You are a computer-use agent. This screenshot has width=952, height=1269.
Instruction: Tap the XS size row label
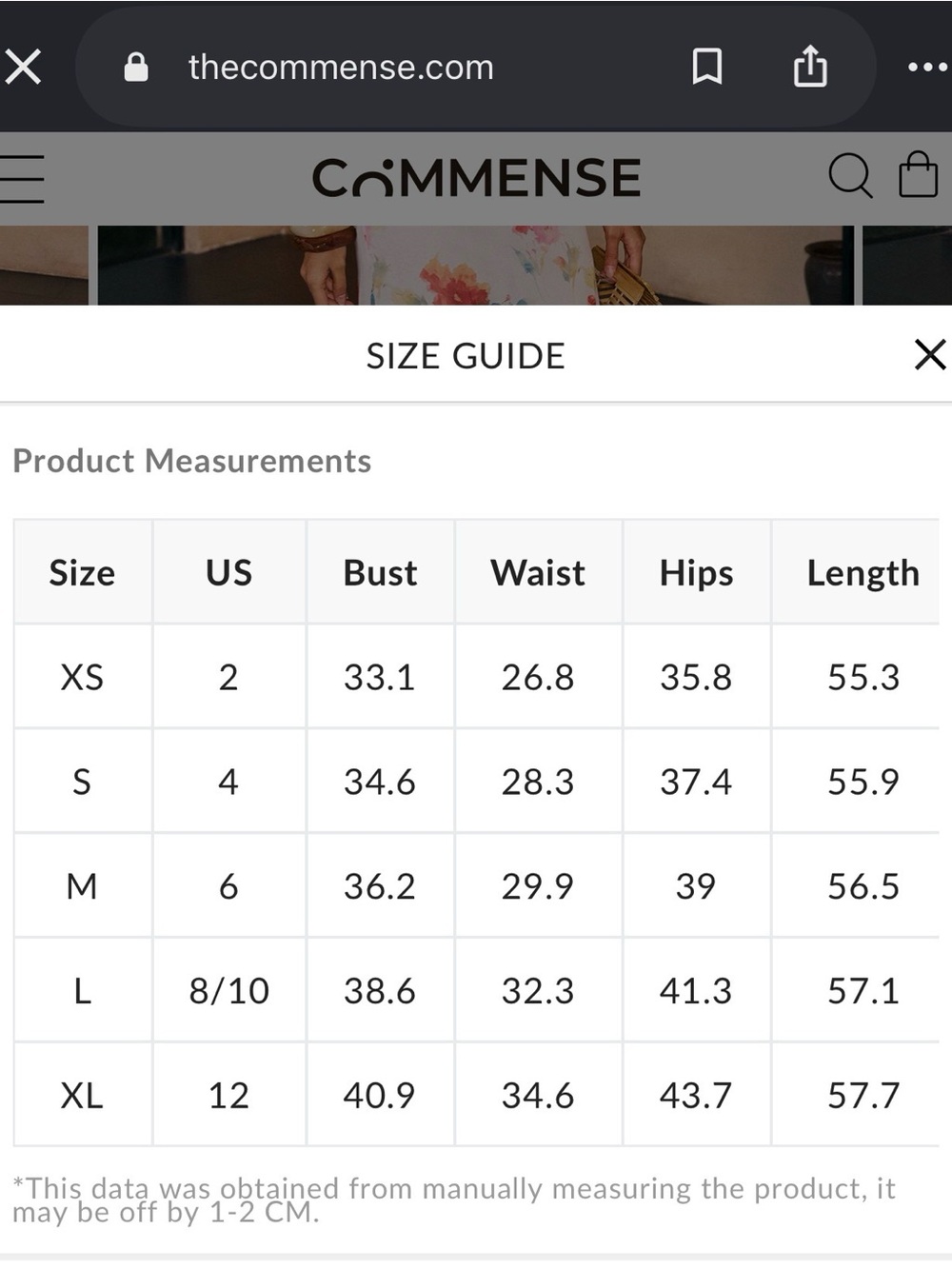(x=82, y=677)
